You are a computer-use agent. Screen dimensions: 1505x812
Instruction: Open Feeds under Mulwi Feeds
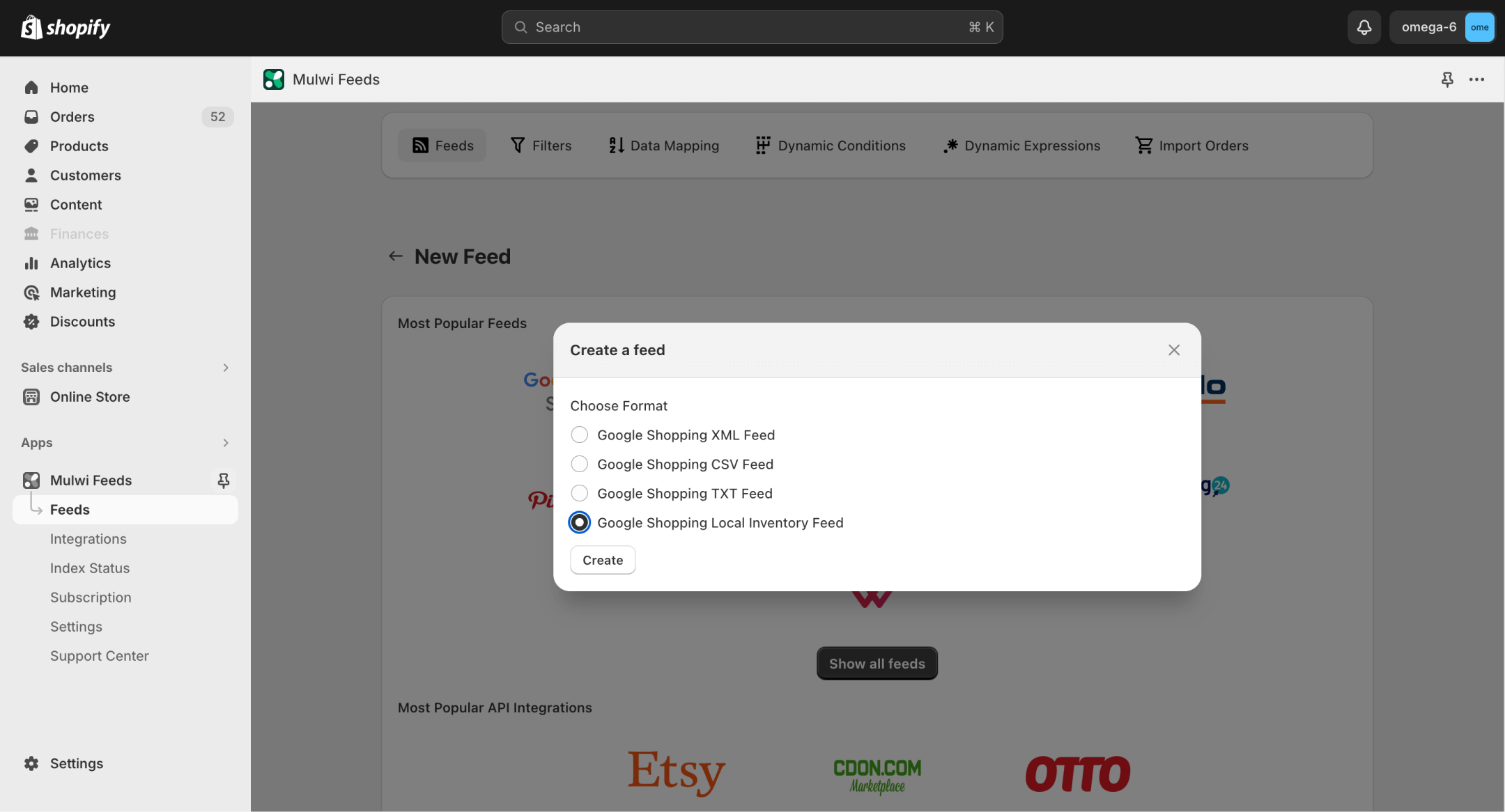125,510
